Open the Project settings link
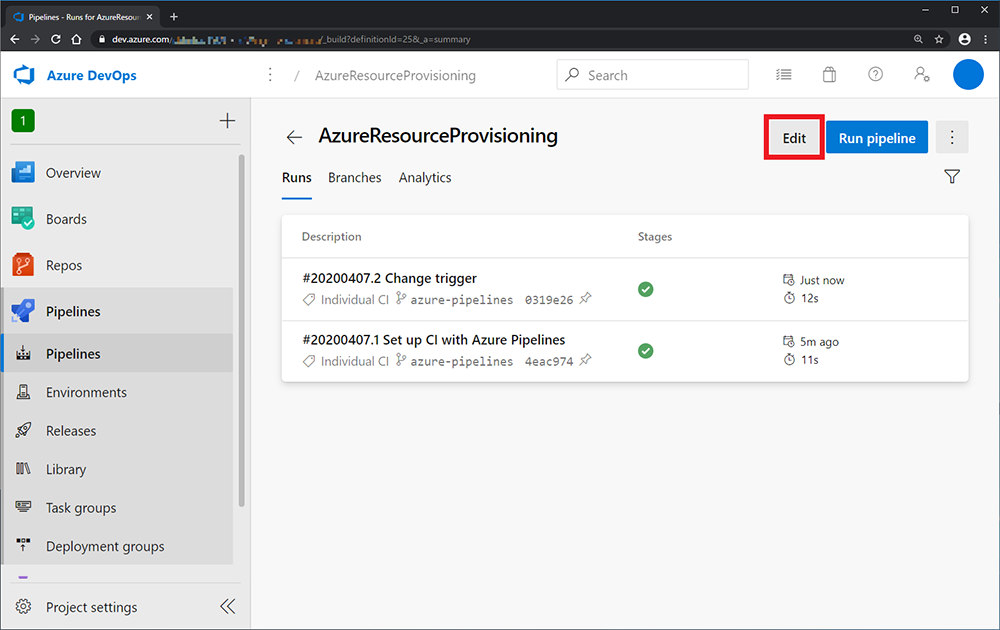 point(91,607)
